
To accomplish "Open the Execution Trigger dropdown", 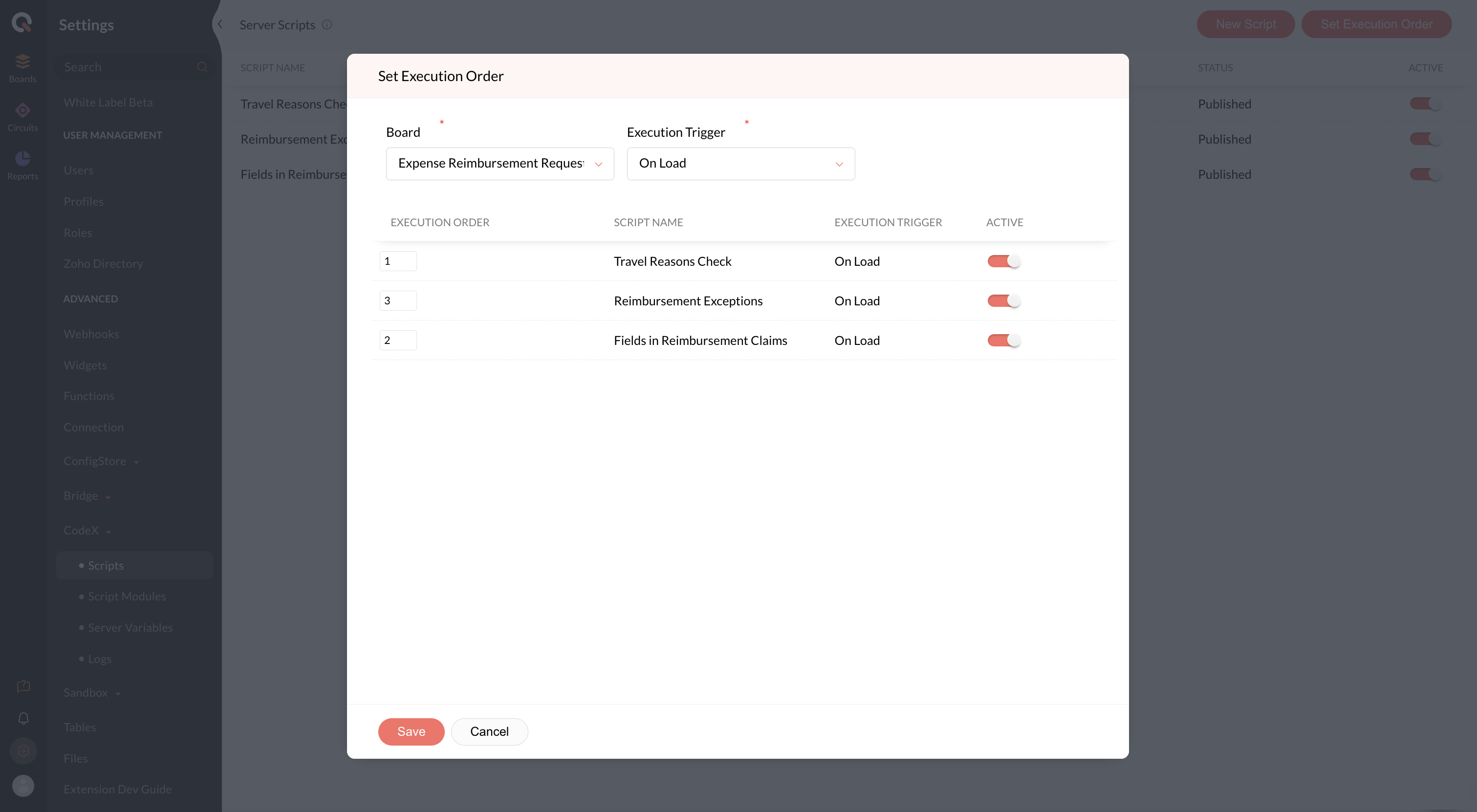I will tap(741, 164).
